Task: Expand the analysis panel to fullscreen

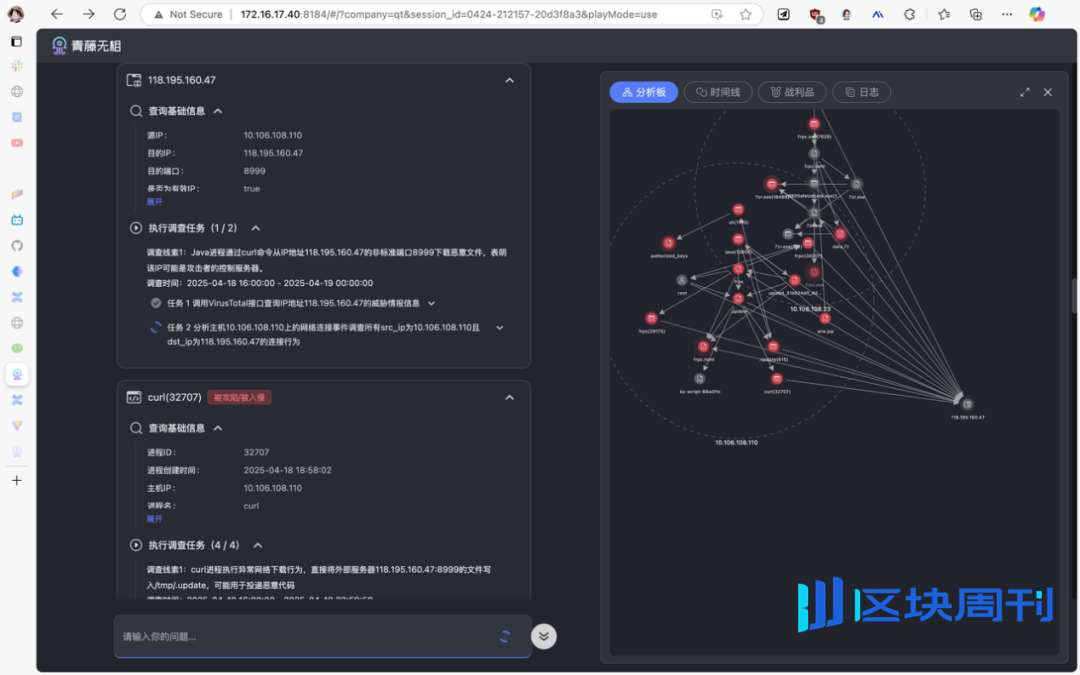Action: 1025,92
